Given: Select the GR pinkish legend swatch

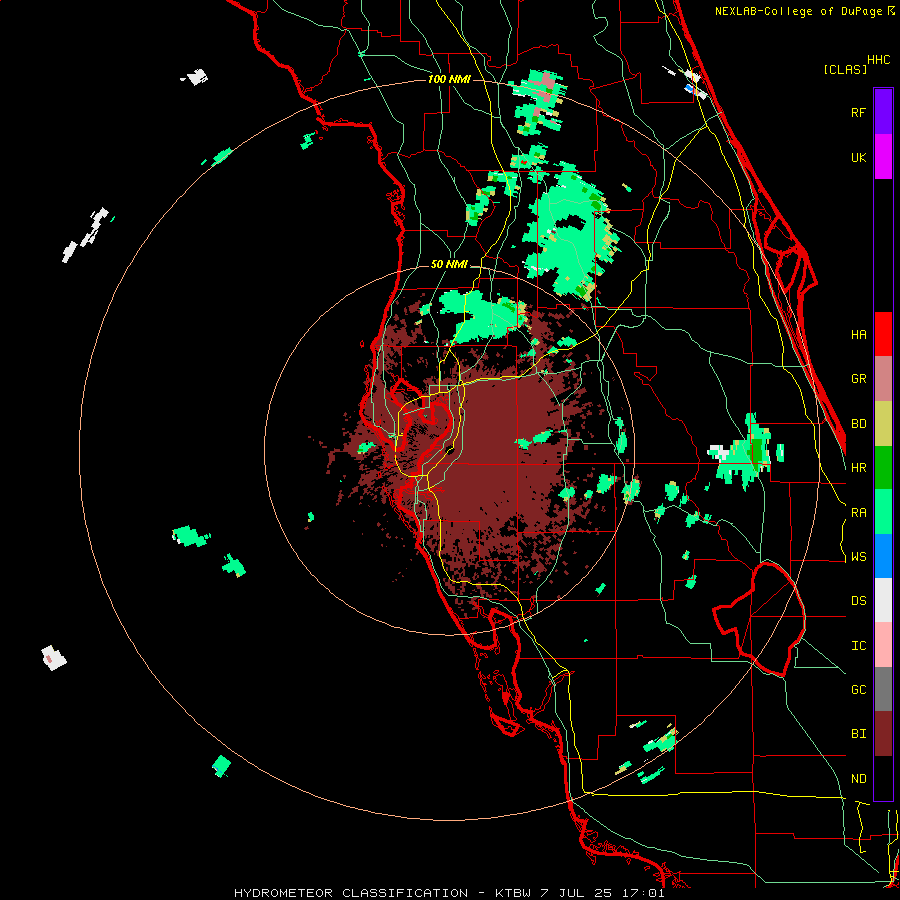Looking at the screenshot, I should (x=883, y=379).
